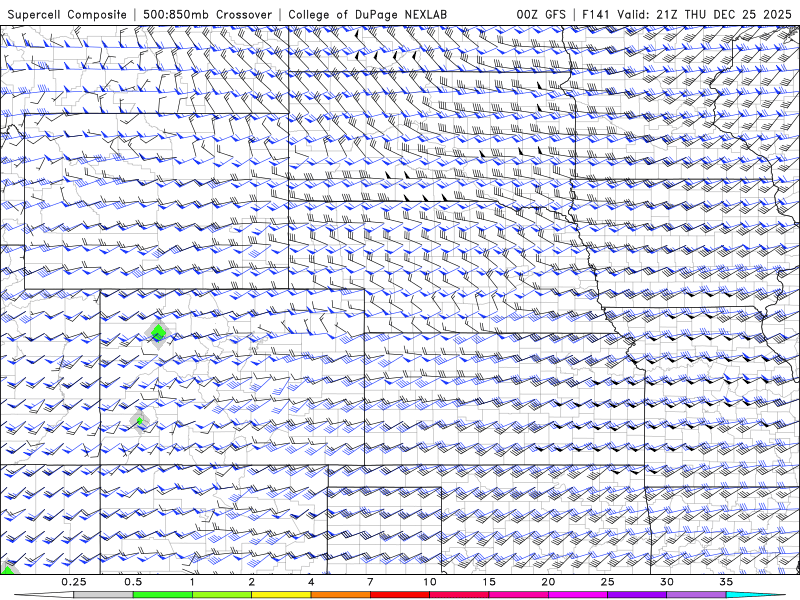Click the green patch at bottom-left map corner
Image resolution: width=800 pixels, height=600 pixels.
pos(7,568)
